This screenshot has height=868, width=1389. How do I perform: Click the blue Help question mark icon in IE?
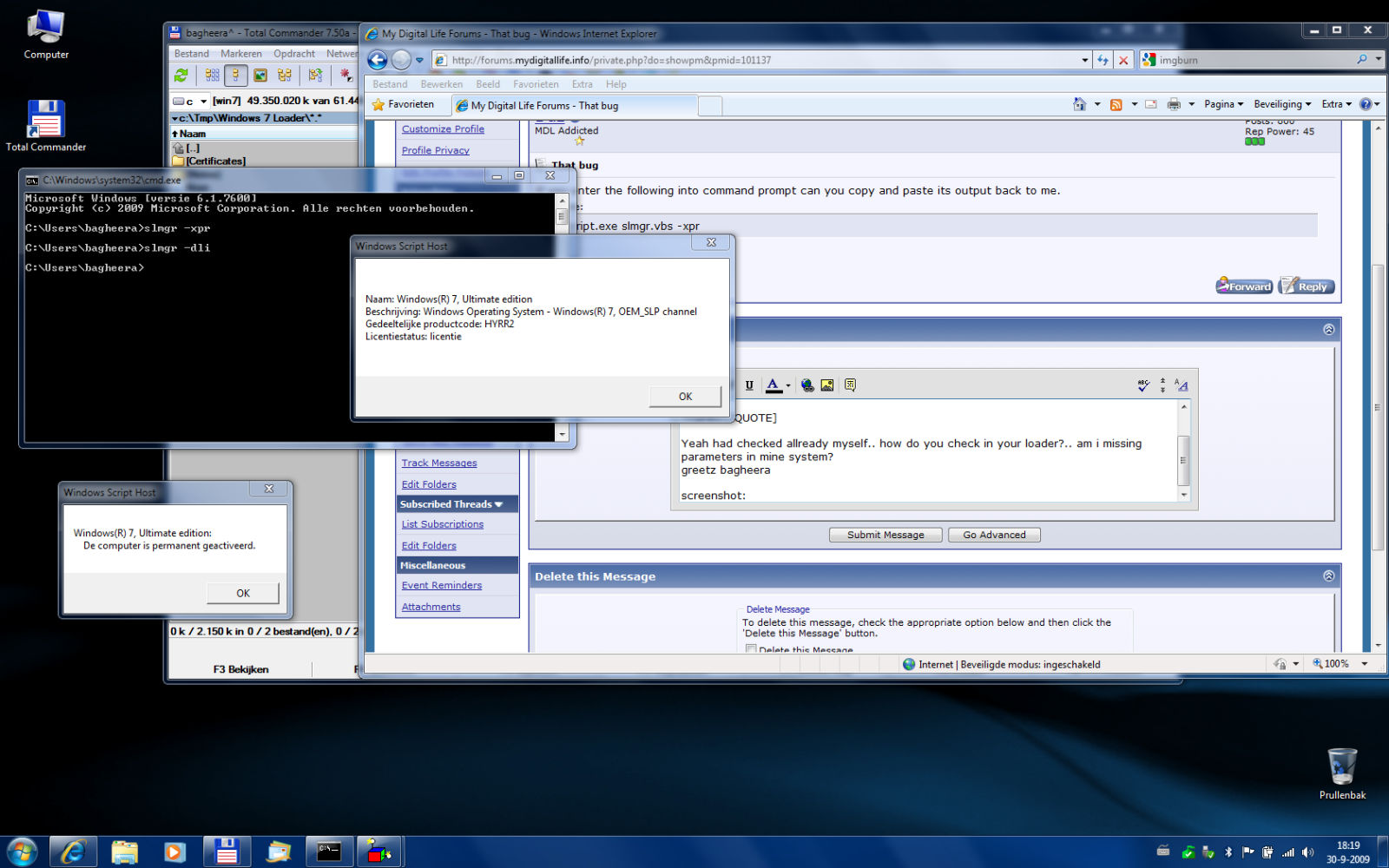(x=1365, y=104)
